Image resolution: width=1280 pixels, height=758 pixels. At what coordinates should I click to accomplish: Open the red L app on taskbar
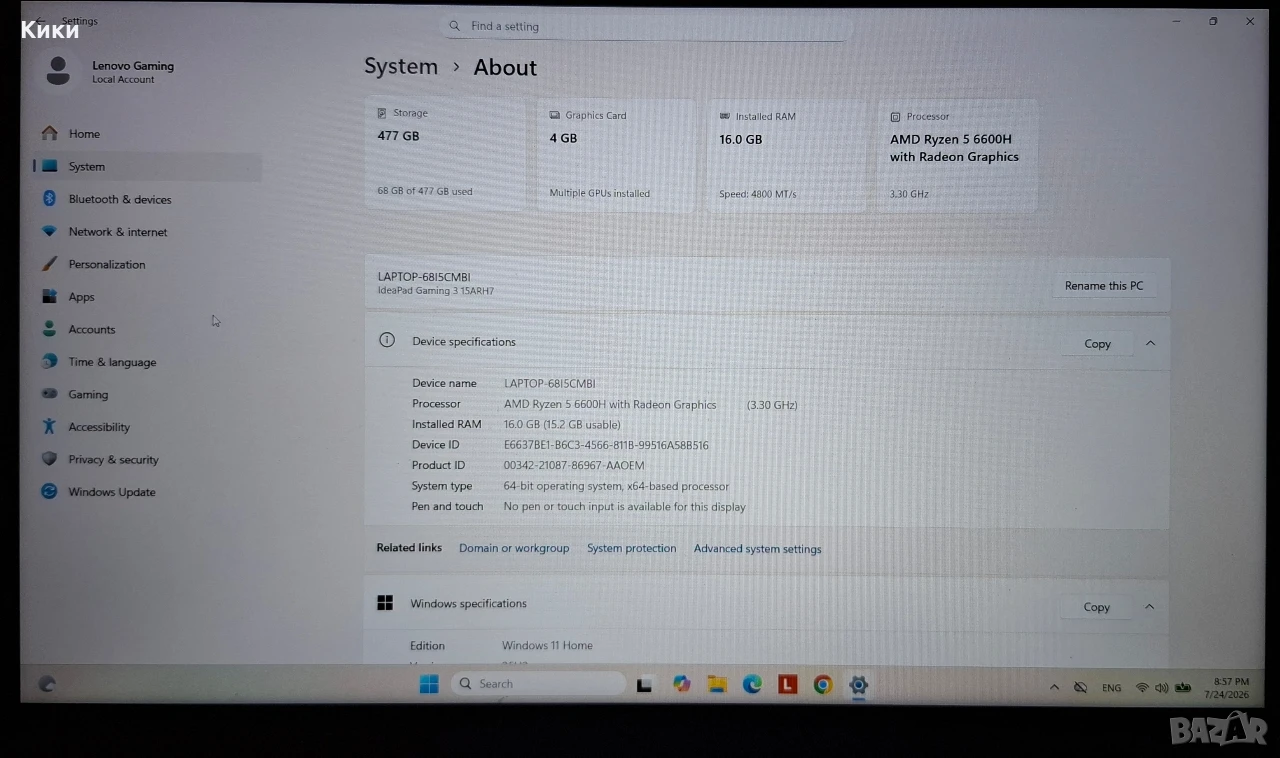[788, 684]
